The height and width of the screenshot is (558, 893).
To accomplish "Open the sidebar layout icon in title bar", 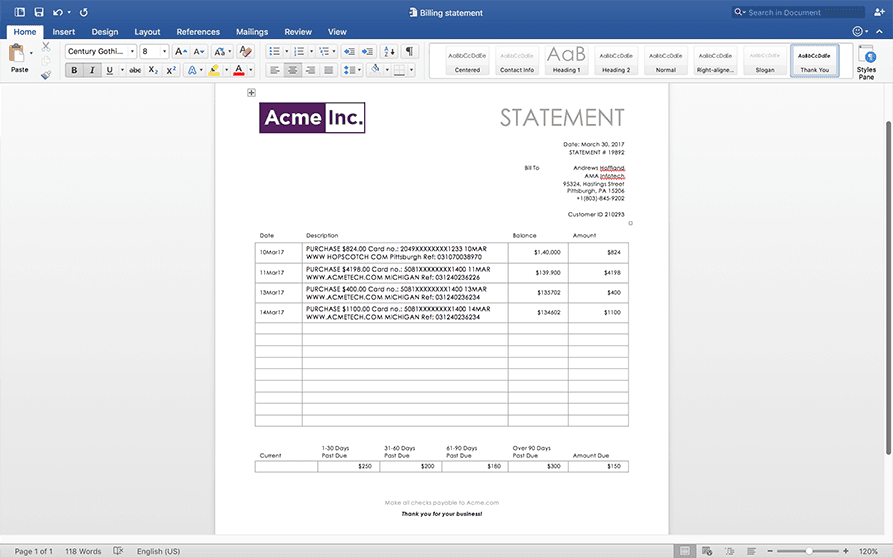I will click(19, 12).
